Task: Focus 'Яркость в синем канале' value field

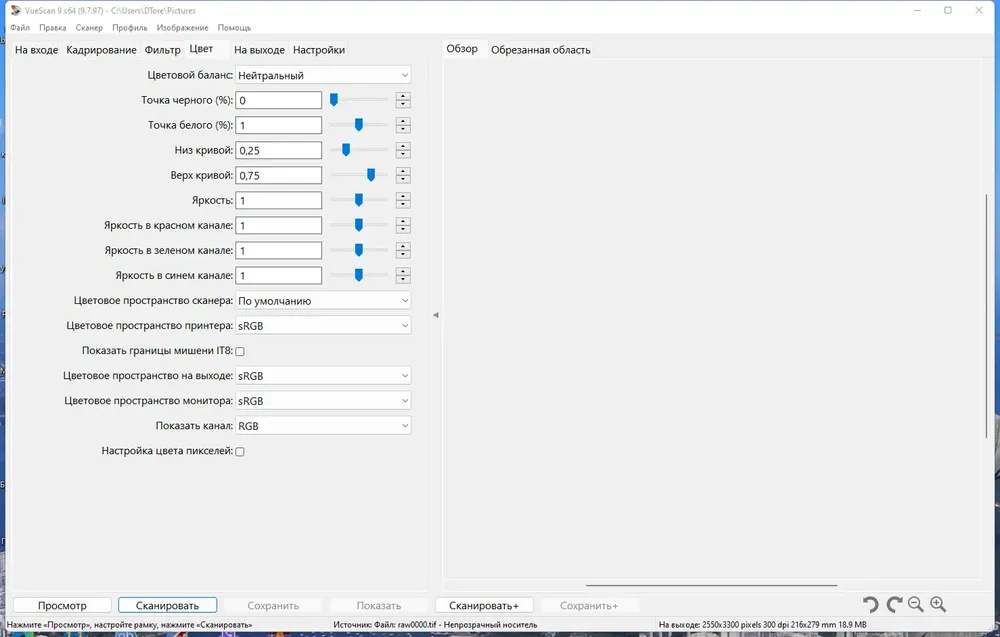Action: coord(279,275)
